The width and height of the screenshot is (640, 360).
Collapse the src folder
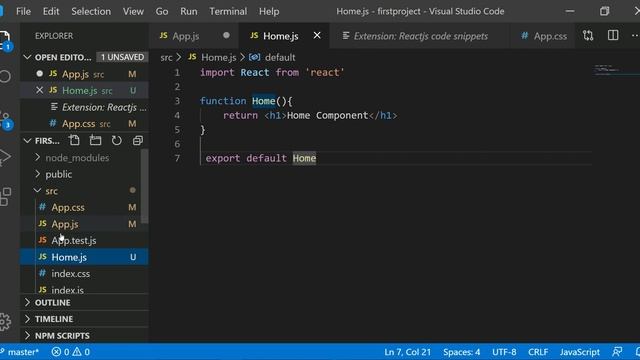[x=38, y=191]
